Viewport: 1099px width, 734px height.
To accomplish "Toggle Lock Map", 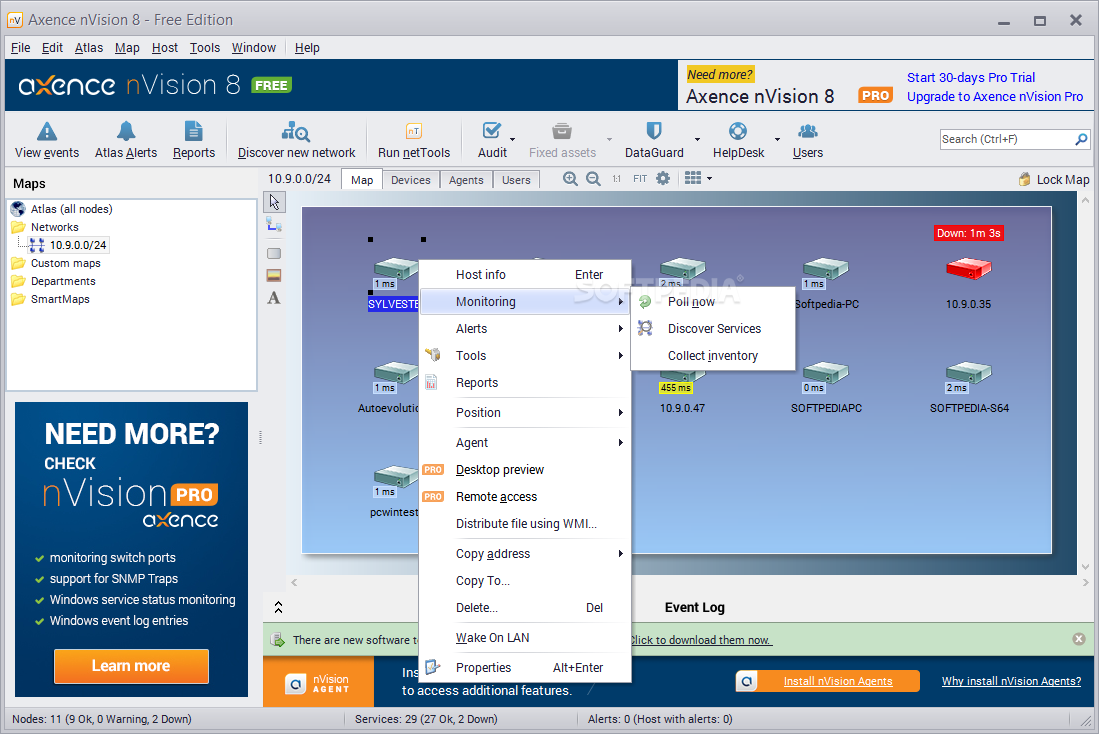I will point(1054,179).
